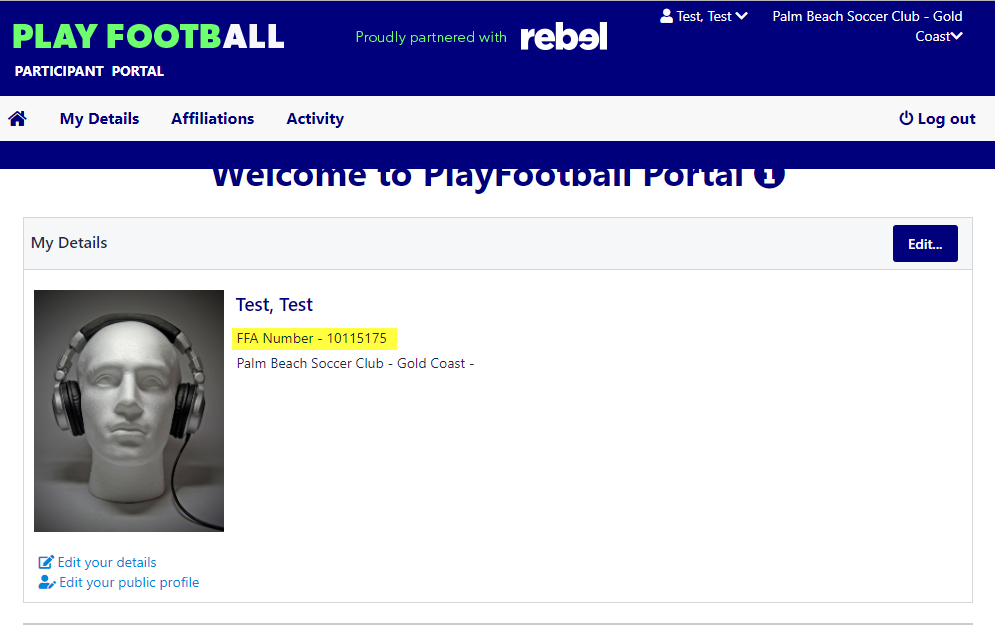The image size is (995, 625).
Task: Click Palm Beach Soccer Club - Gold Coast line
Action: click(355, 364)
